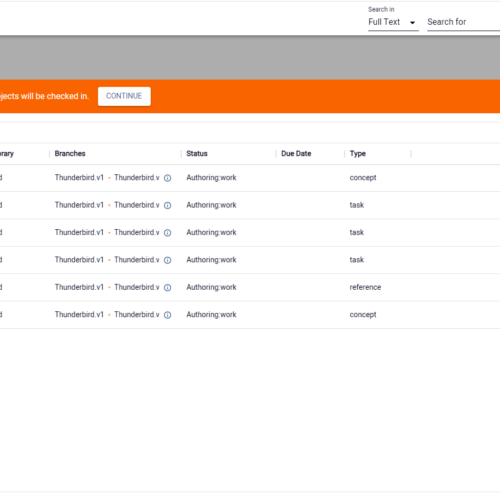Open branch info icon in first task row
This screenshot has width=500, height=500.
(168, 205)
